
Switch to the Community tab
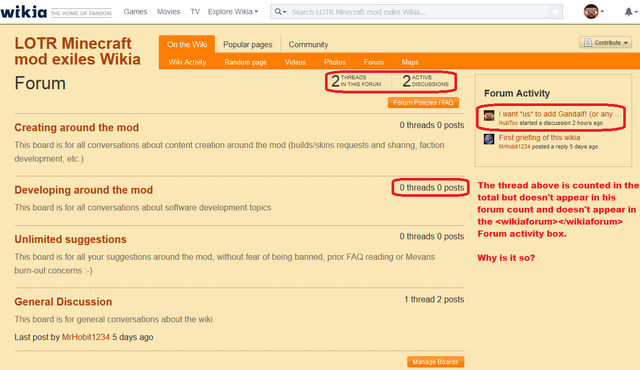click(x=308, y=44)
